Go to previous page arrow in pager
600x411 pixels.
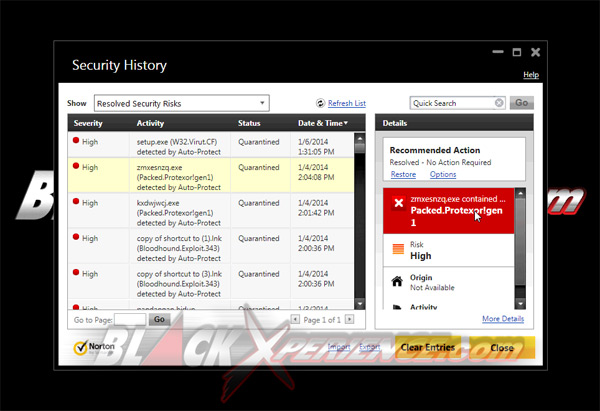coord(295,319)
